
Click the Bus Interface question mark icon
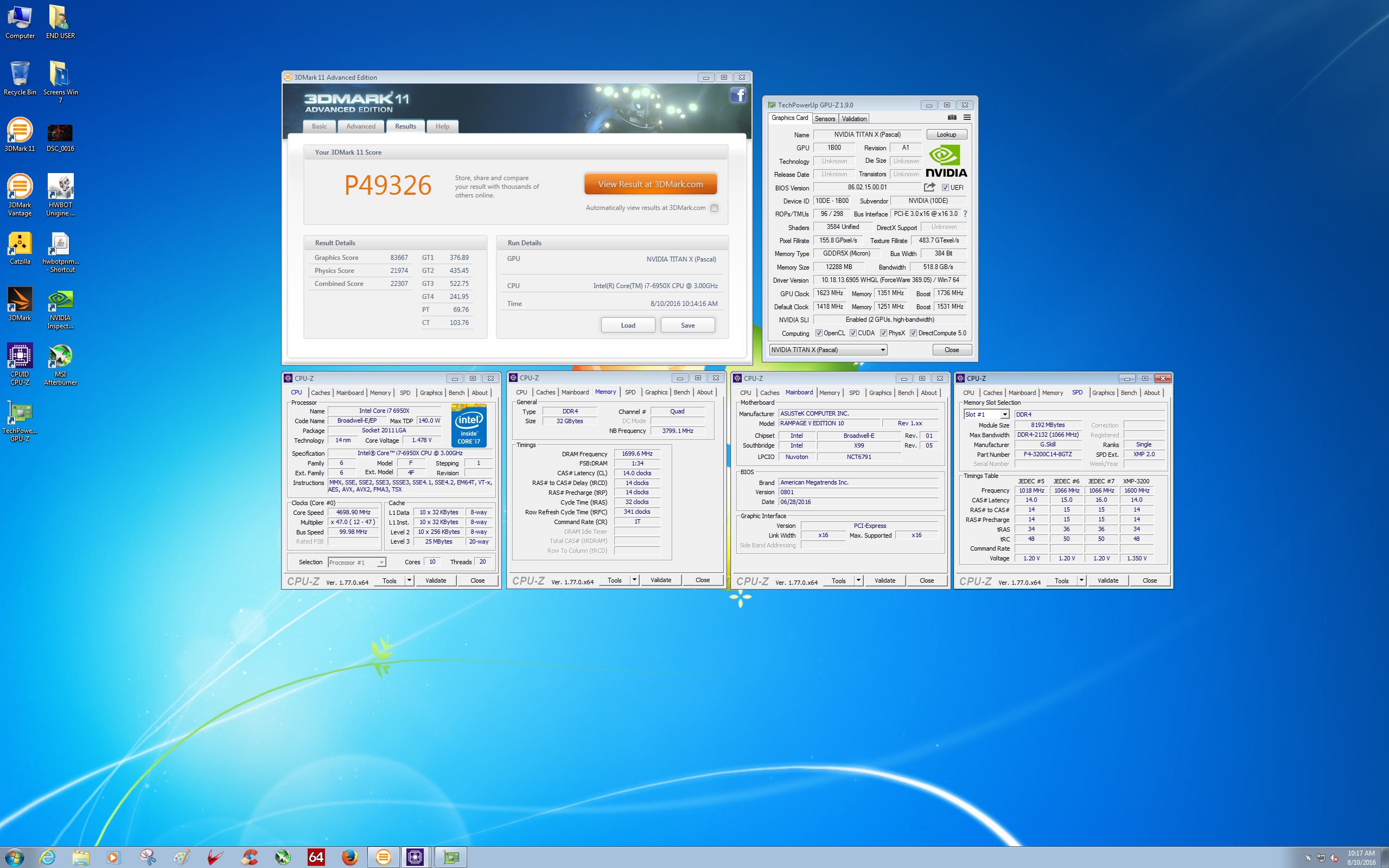[x=965, y=214]
